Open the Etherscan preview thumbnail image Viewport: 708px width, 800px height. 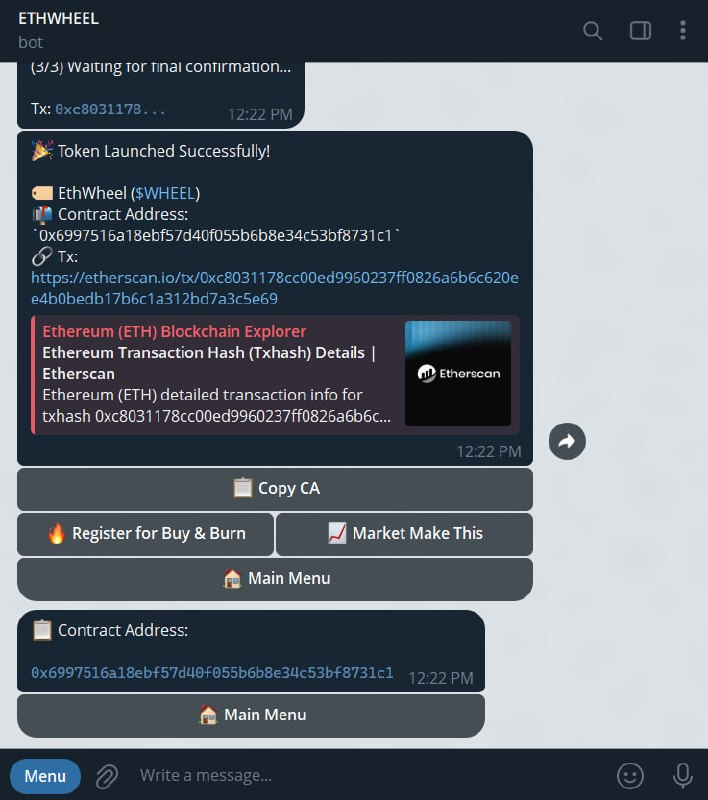[x=458, y=373]
